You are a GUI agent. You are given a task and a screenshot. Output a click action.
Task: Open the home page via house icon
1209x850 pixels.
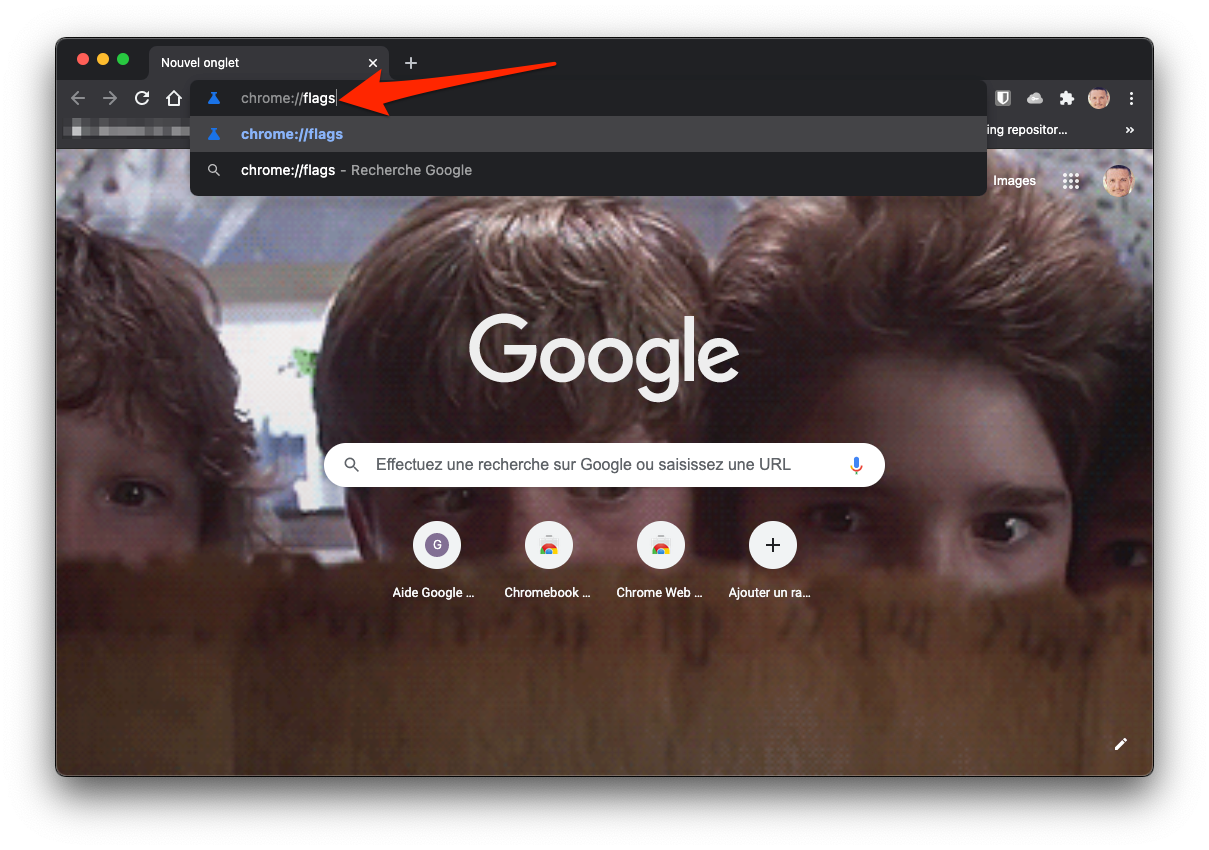point(174,98)
